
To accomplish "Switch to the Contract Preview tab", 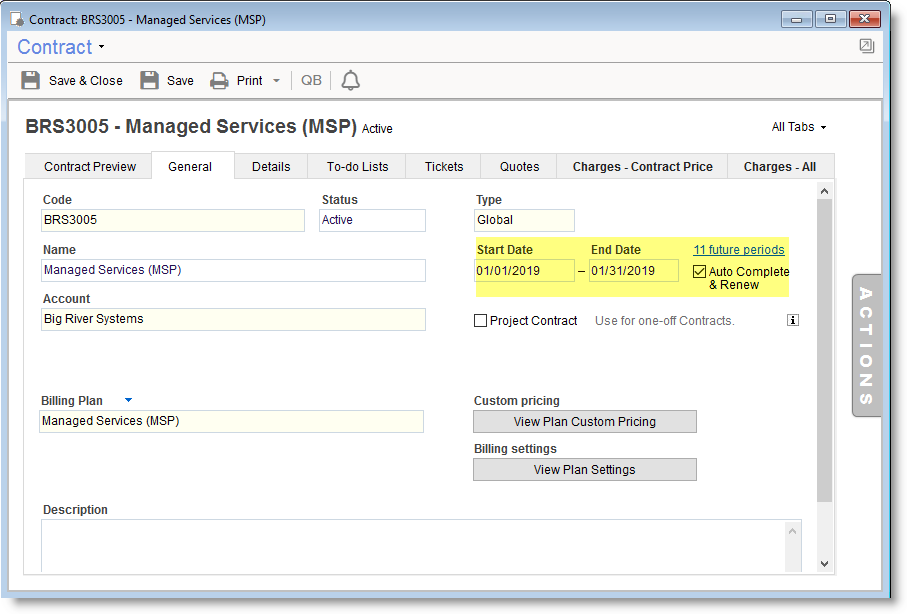I will tap(90, 167).
